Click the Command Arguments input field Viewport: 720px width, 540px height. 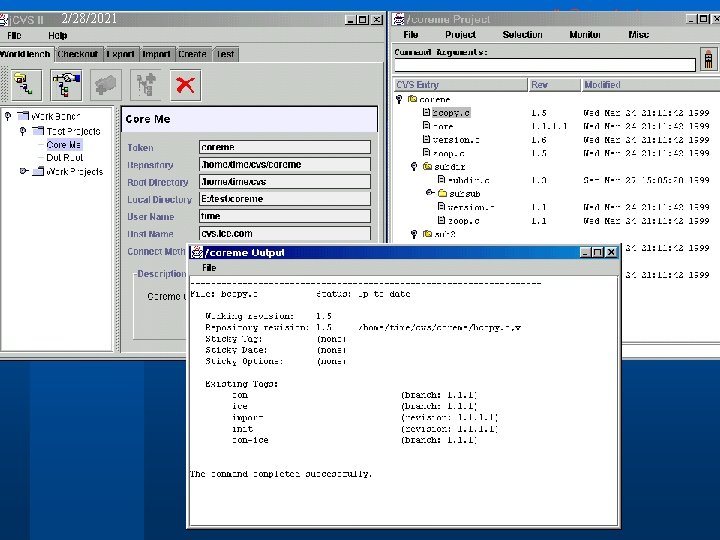tap(545, 65)
